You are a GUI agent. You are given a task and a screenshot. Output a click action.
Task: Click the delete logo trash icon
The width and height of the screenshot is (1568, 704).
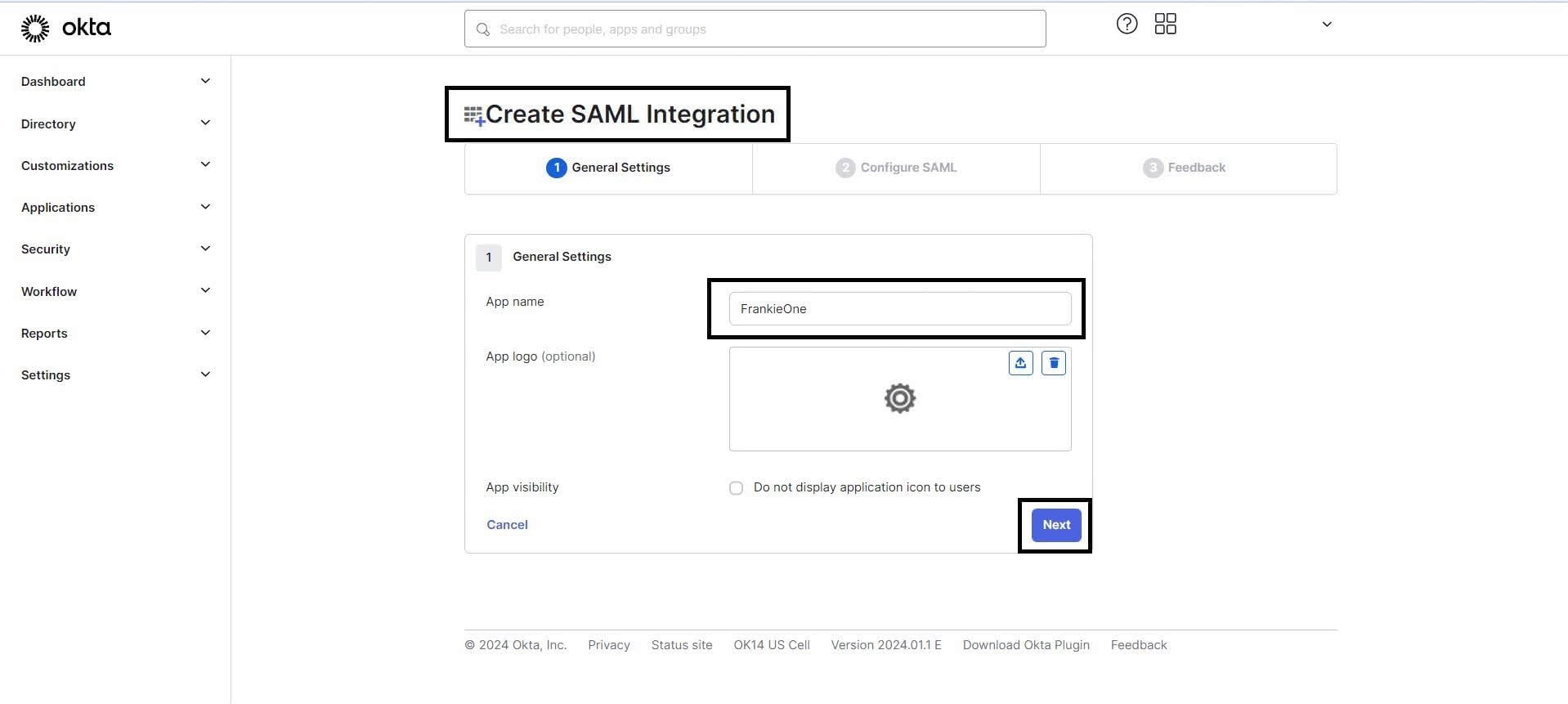[1054, 363]
